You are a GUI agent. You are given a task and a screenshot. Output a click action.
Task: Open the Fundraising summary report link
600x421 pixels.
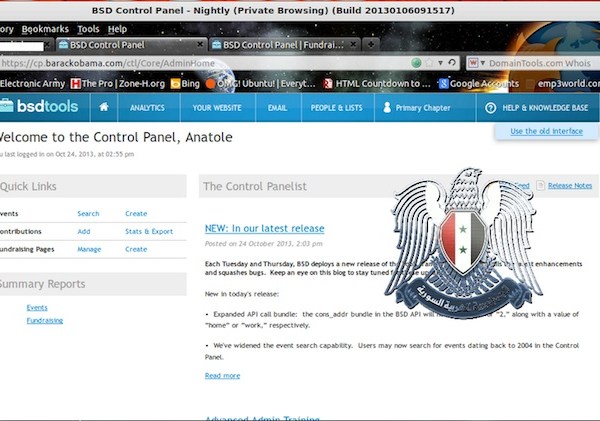[x=44, y=320]
